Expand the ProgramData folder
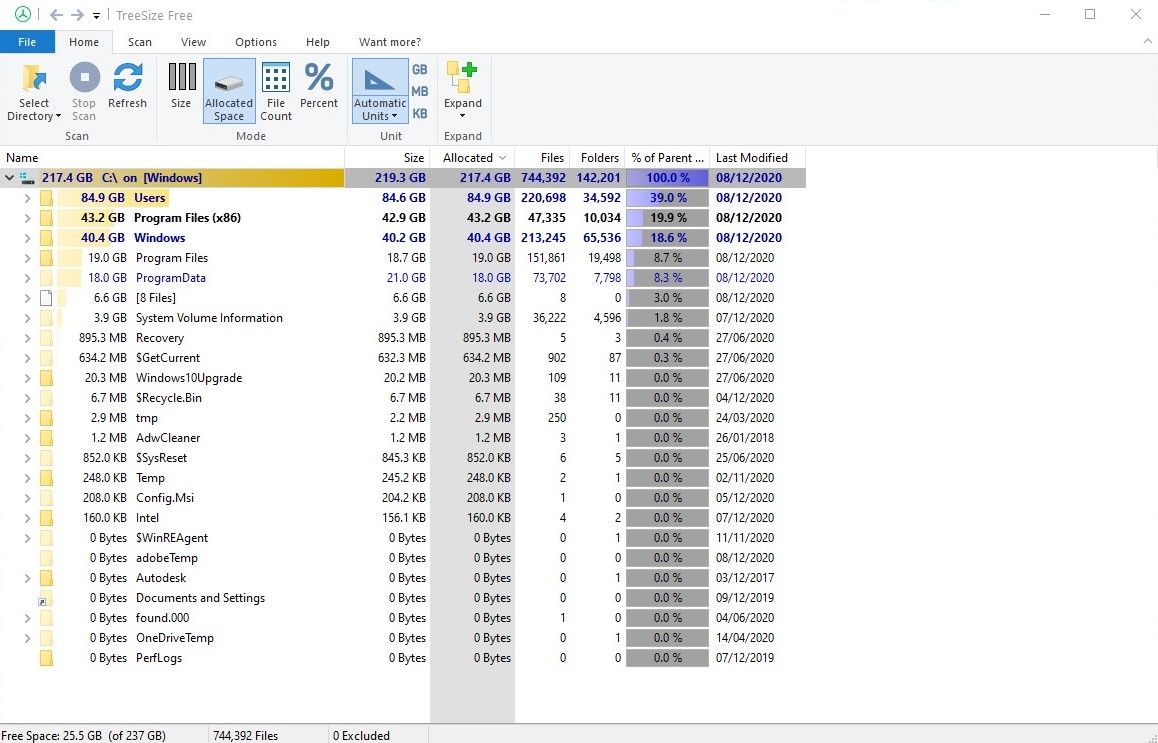The height and width of the screenshot is (743, 1158). pyautogui.click(x=27, y=278)
